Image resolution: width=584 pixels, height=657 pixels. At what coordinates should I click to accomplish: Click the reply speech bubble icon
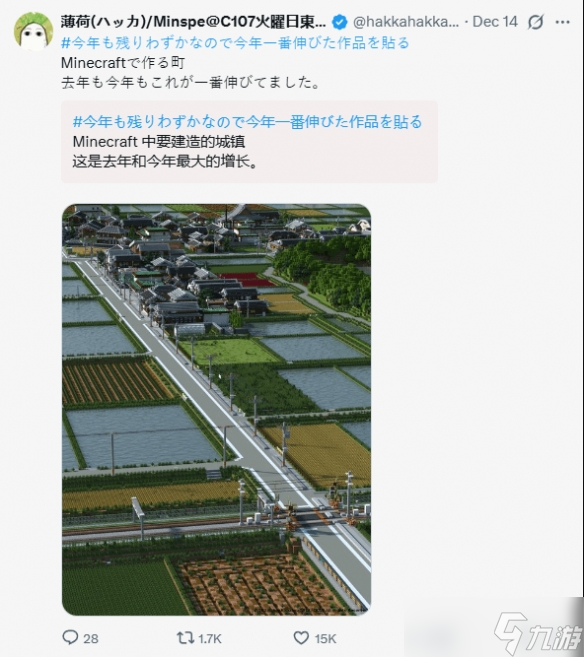point(70,637)
